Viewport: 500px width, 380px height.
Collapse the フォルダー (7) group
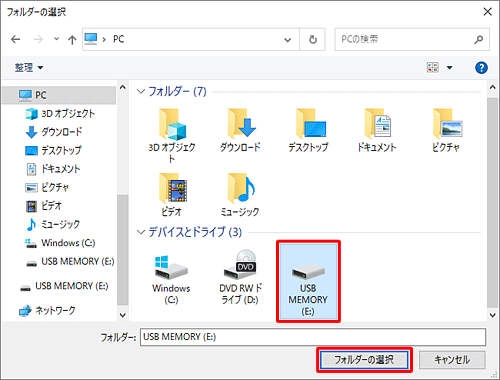coord(141,91)
